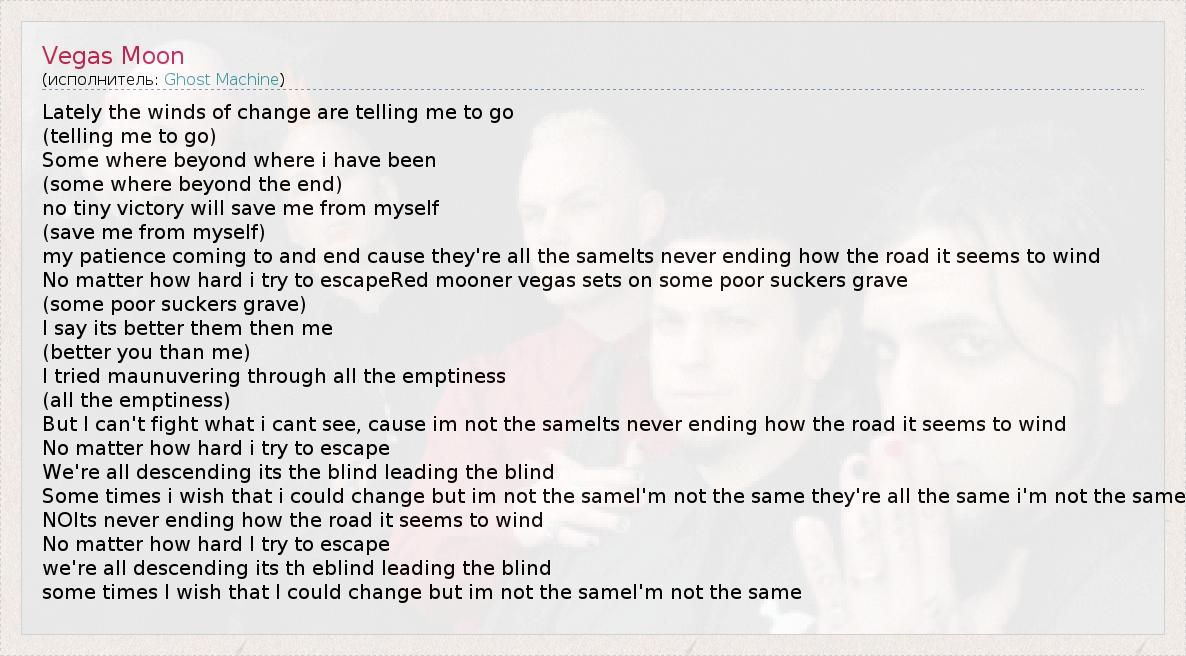The image size is (1186, 656).
Task: Click the "(some poor suckers grave)" line
Action: (x=174, y=304)
